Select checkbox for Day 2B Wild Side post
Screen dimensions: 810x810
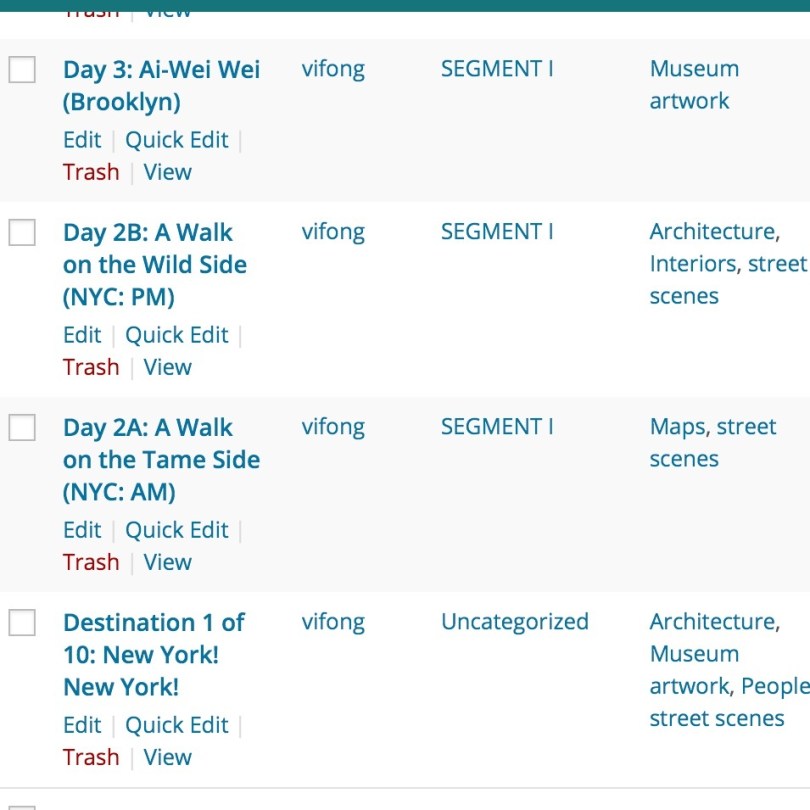click(22, 232)
